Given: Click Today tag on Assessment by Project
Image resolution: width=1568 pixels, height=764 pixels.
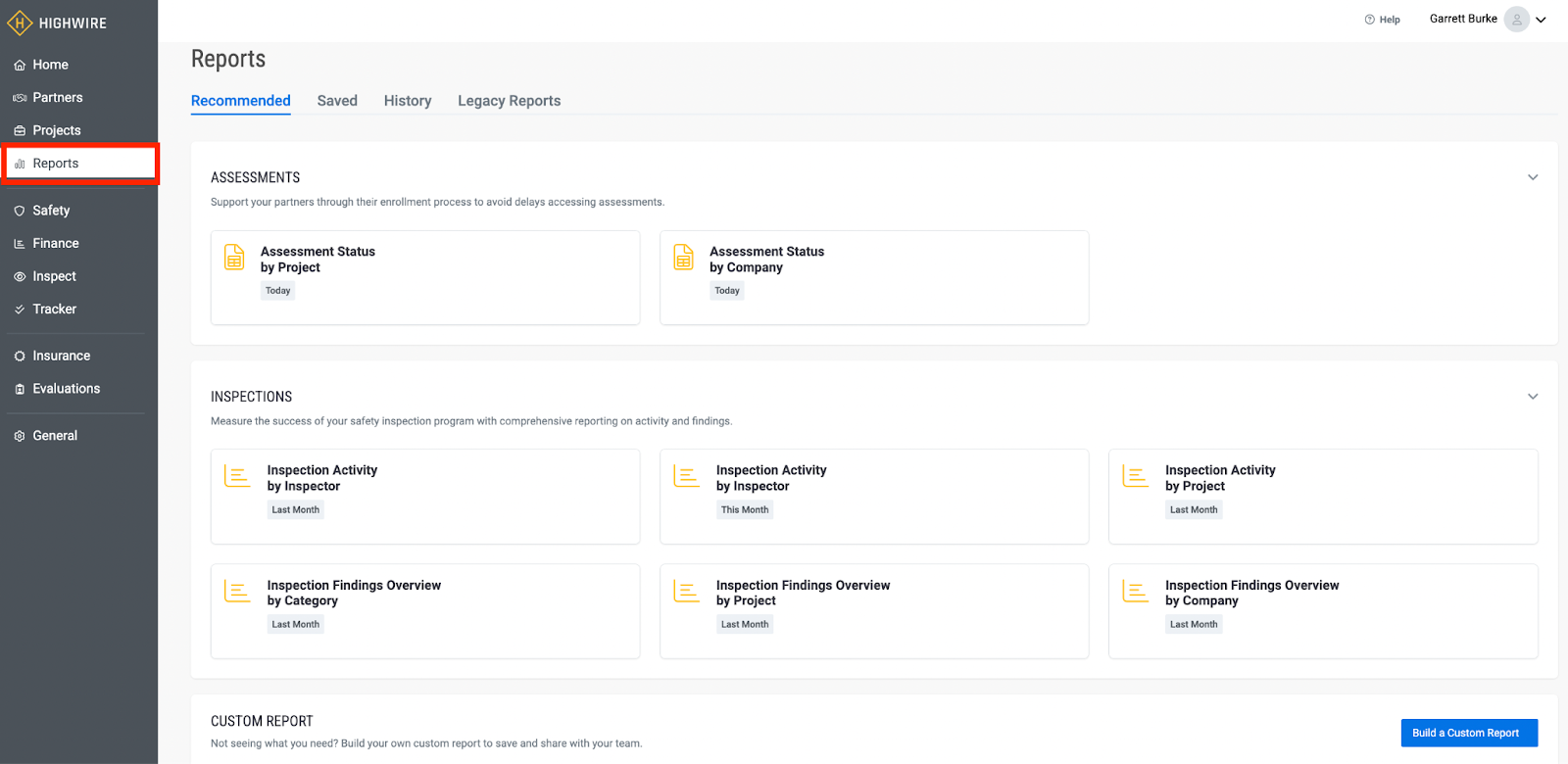Looking at the screenshot, I should pos(278,291).
